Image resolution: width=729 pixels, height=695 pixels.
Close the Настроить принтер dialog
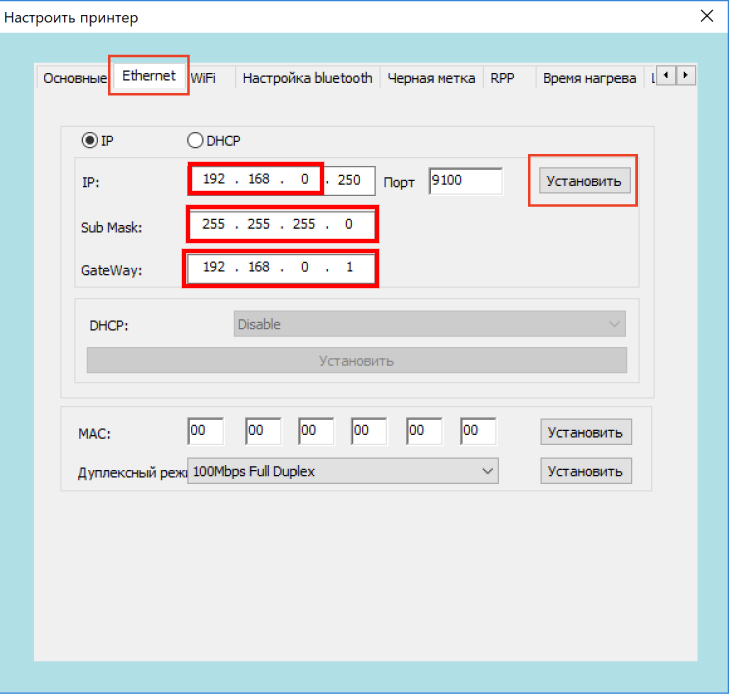click(x=706, y=17)
